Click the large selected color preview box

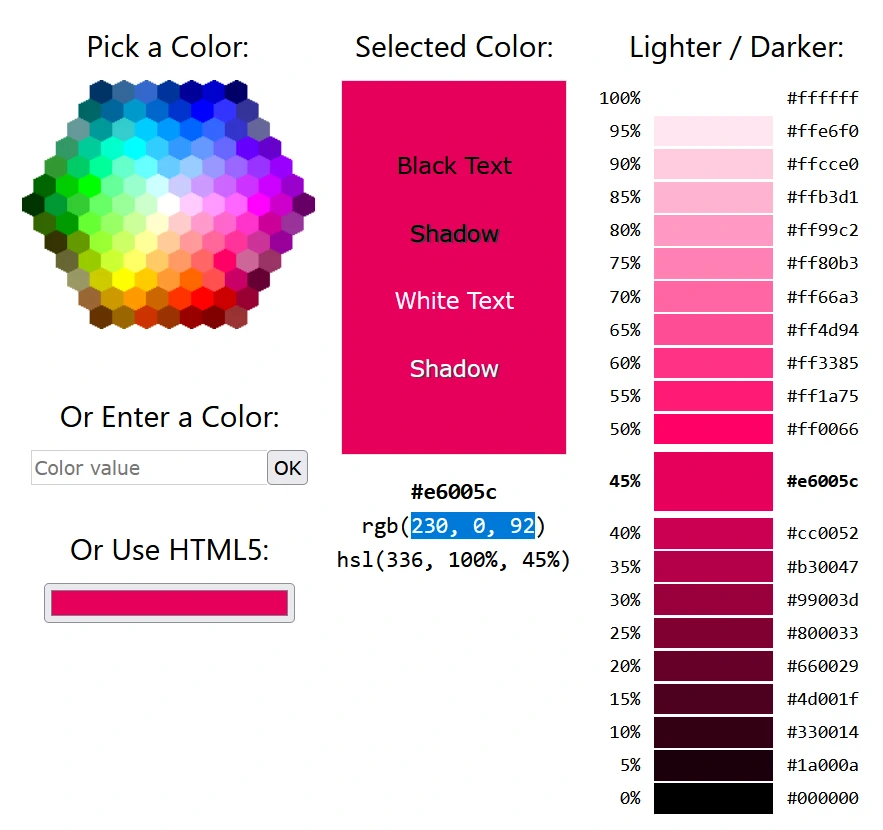coord(454,267)
